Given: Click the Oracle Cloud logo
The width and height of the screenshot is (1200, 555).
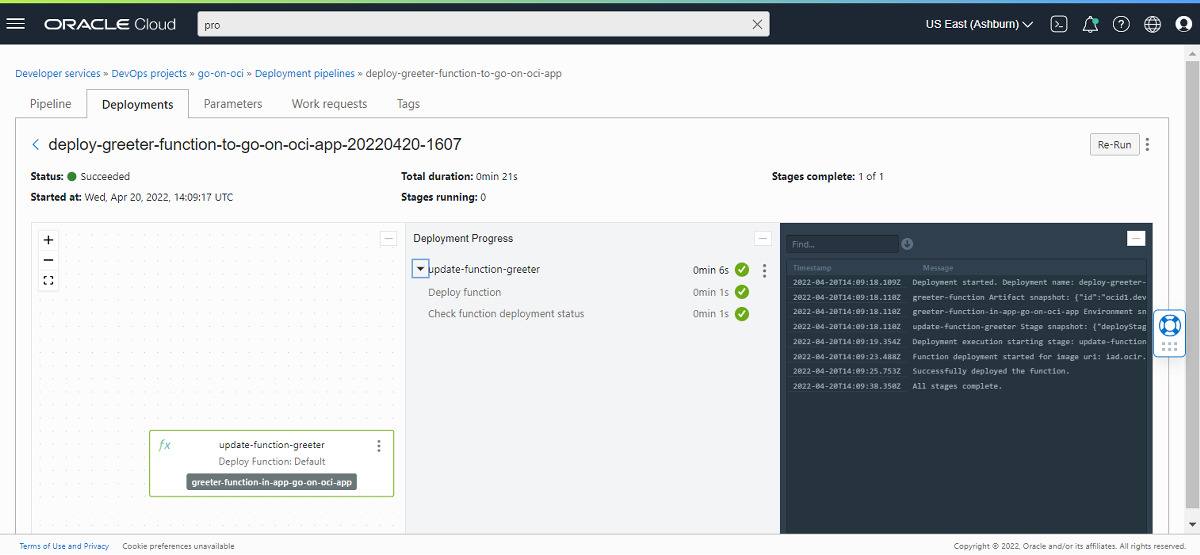Looking at the screenshot, I should click(x=110, y=24).
